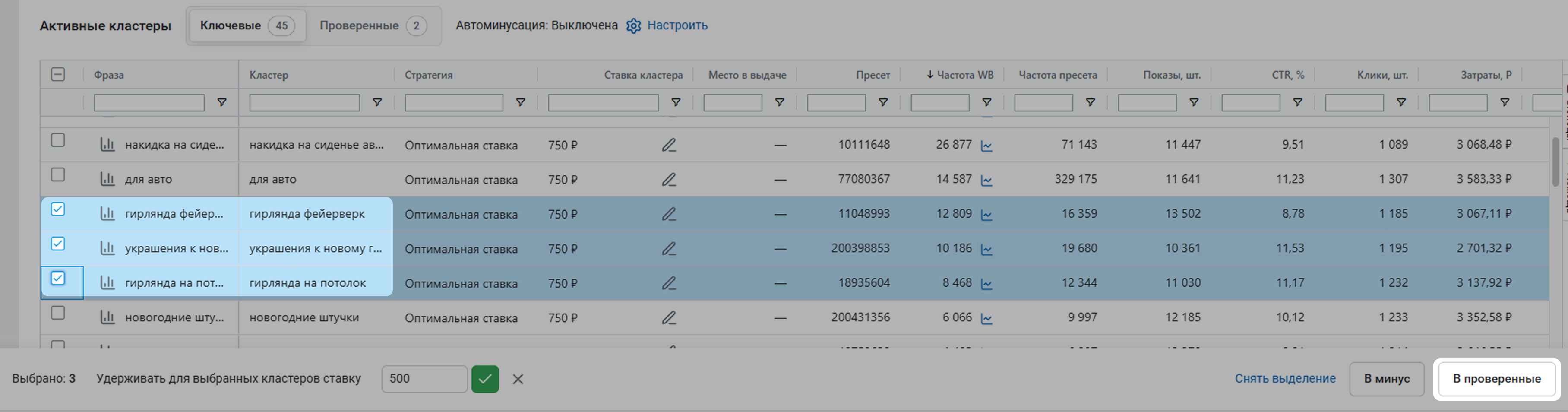Screen dimensions: 1568x412
Task: Edit the bid for 'новогодние штучки' using the pencil icon
Action: [668, 318]
